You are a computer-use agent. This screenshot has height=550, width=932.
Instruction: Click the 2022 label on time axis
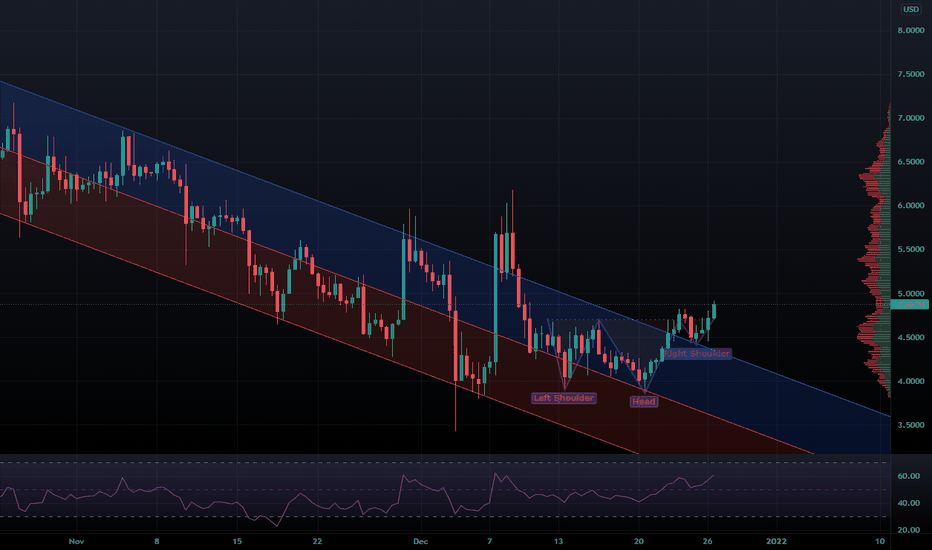pyautogui.click(x=776, y=541)
